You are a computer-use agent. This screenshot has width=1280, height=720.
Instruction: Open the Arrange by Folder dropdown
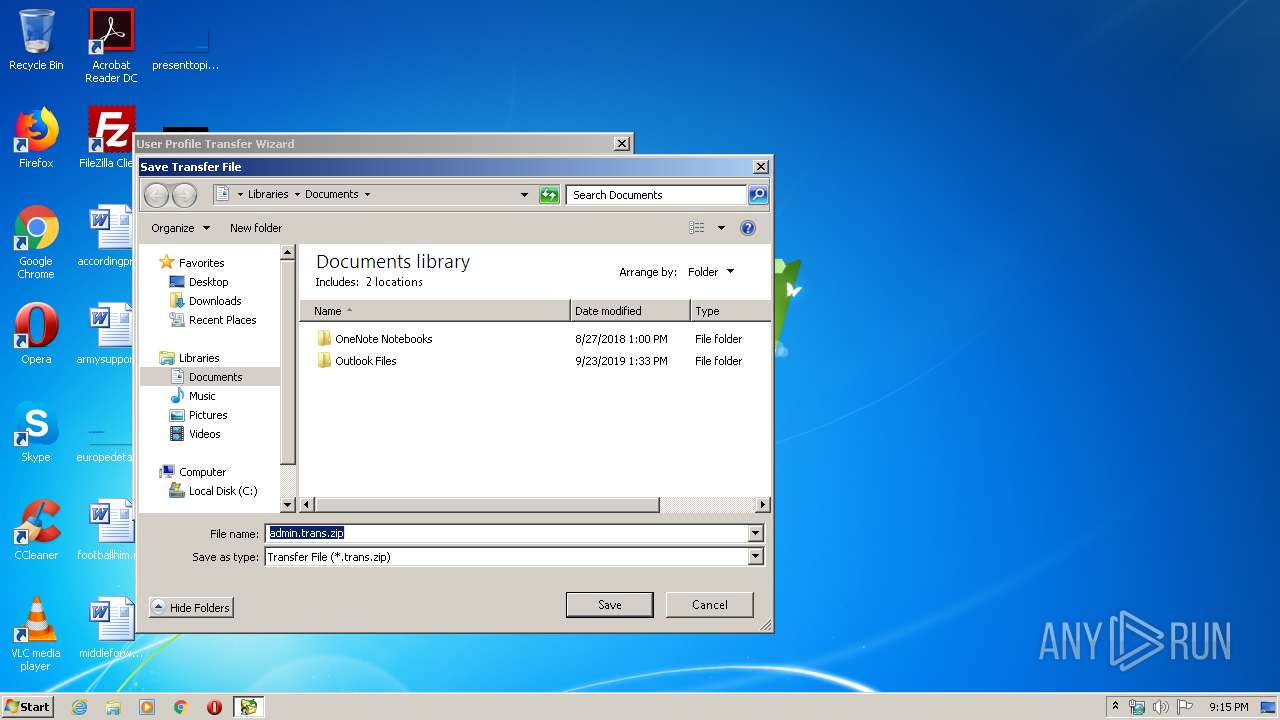coord(711,272)
